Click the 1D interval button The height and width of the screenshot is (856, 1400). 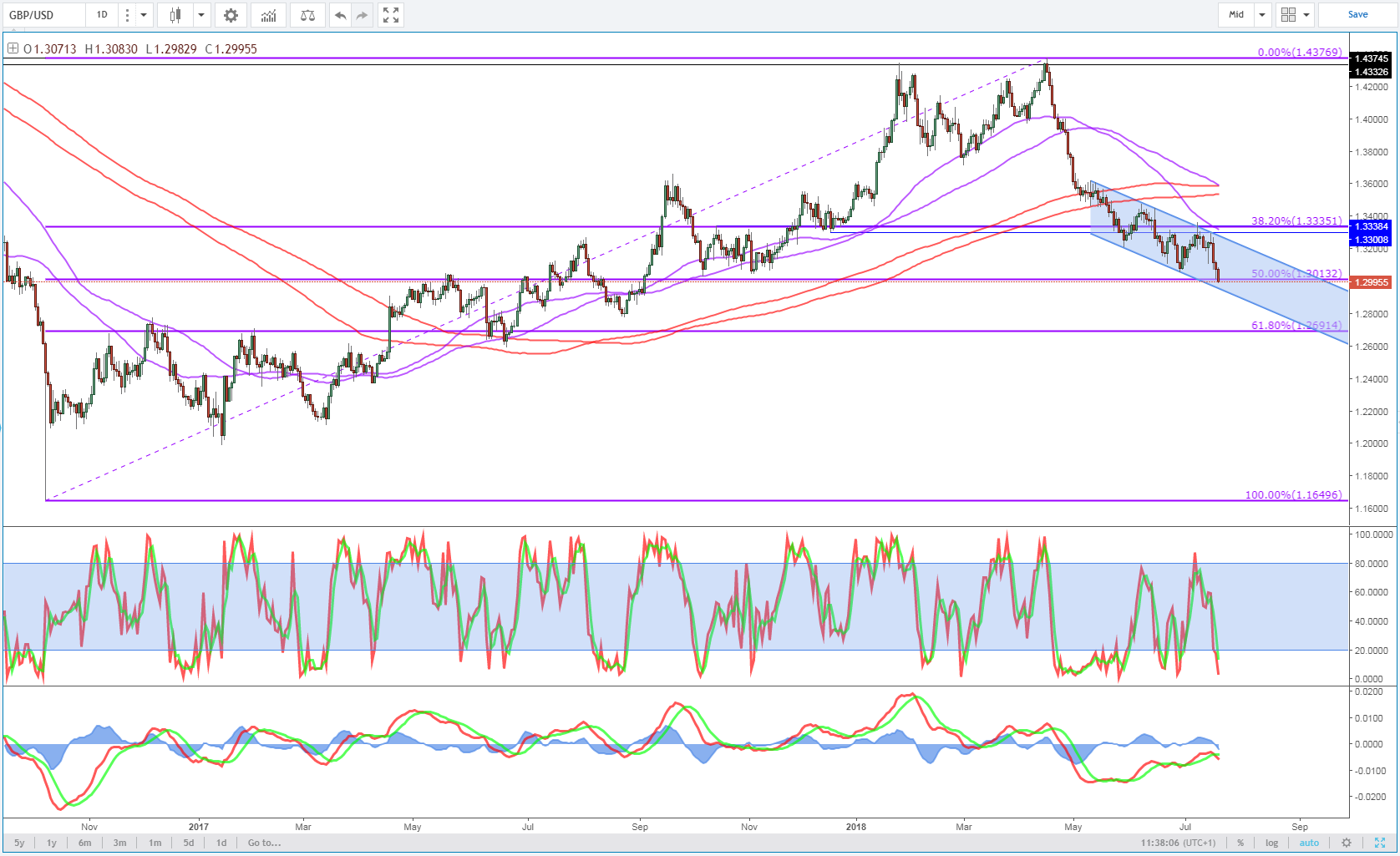point(102,15)
